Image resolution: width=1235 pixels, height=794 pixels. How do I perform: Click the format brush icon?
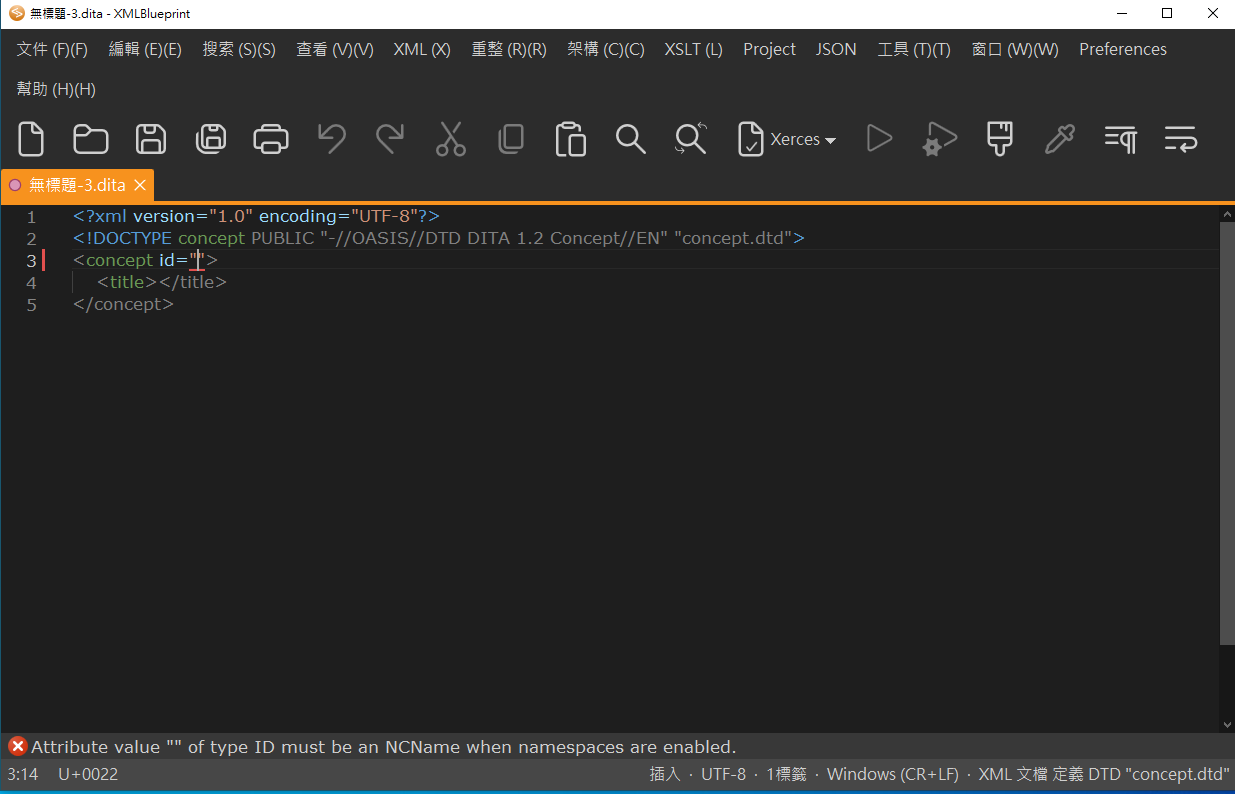click(x=999, y=139)
